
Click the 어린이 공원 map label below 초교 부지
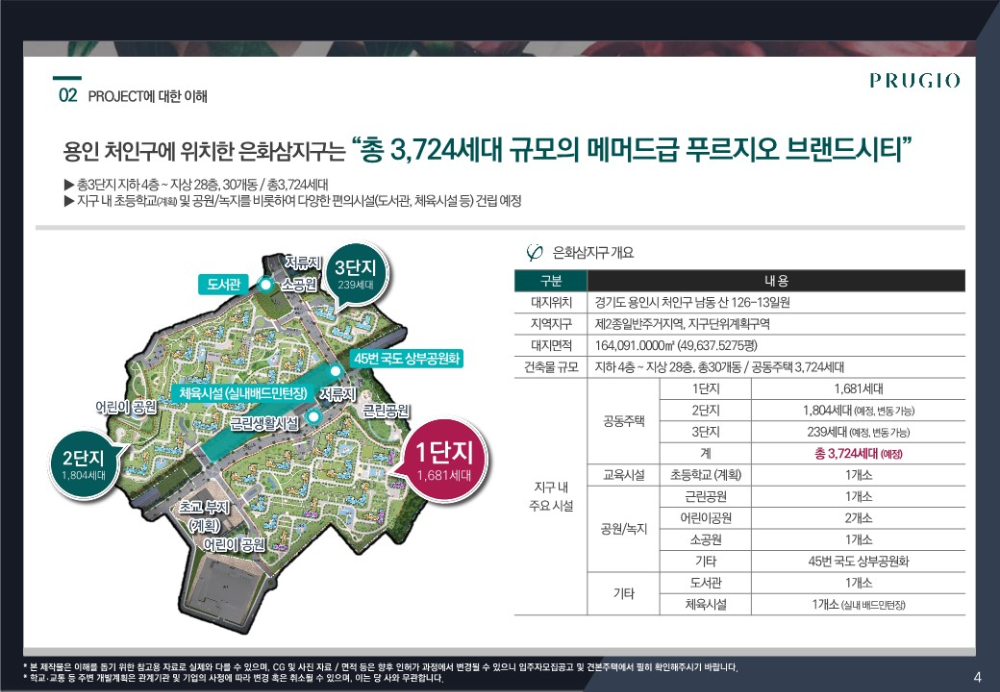[233, 544]
